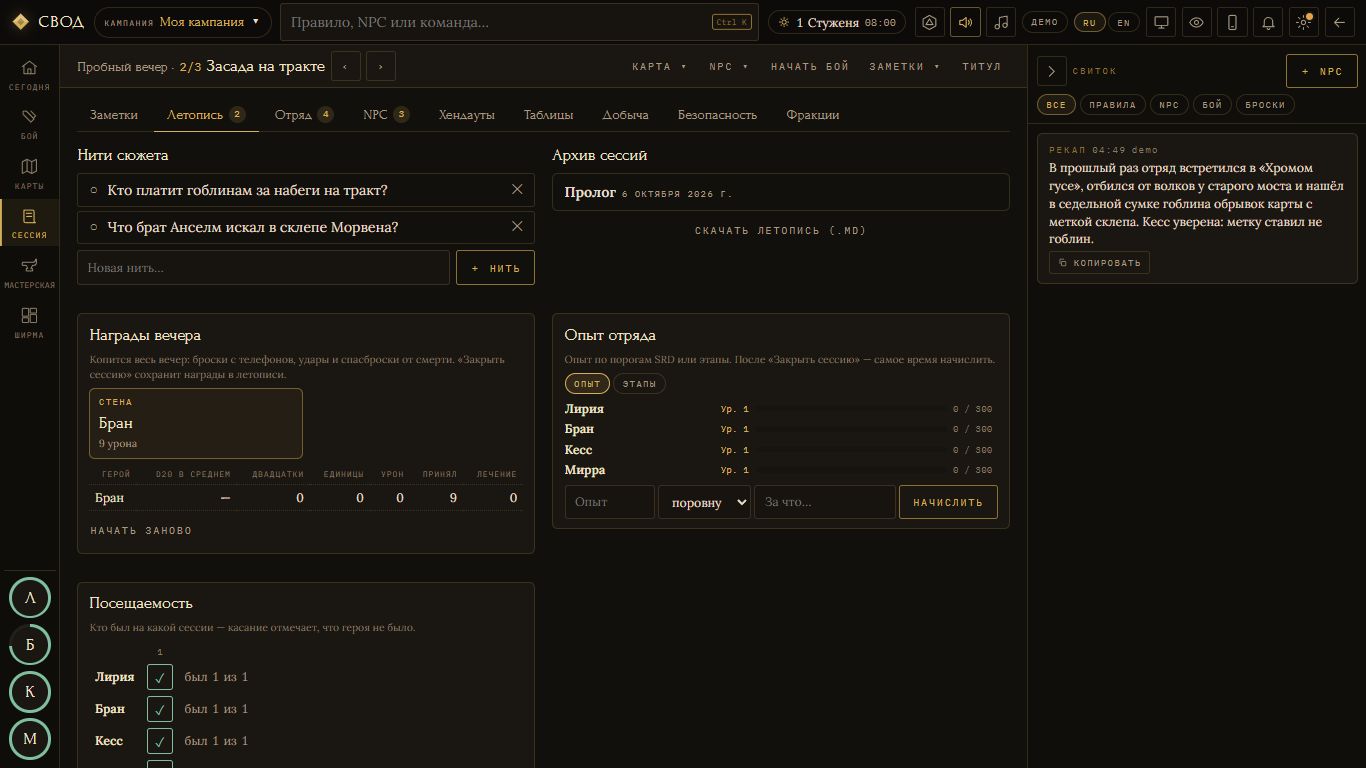The width and height of the screenshot is (1366, 768).
Task: Click the dice roller icon
Action: tap(929, 22)
